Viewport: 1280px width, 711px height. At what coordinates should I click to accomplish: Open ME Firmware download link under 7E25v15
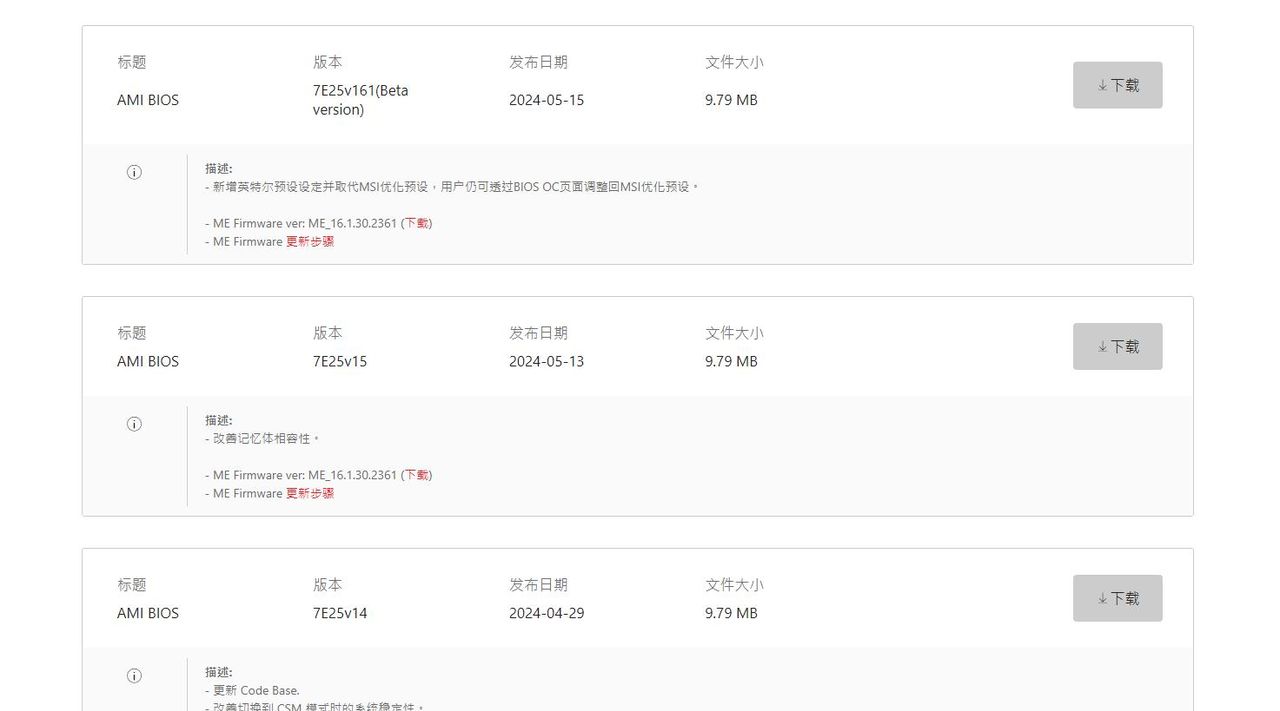417,475
